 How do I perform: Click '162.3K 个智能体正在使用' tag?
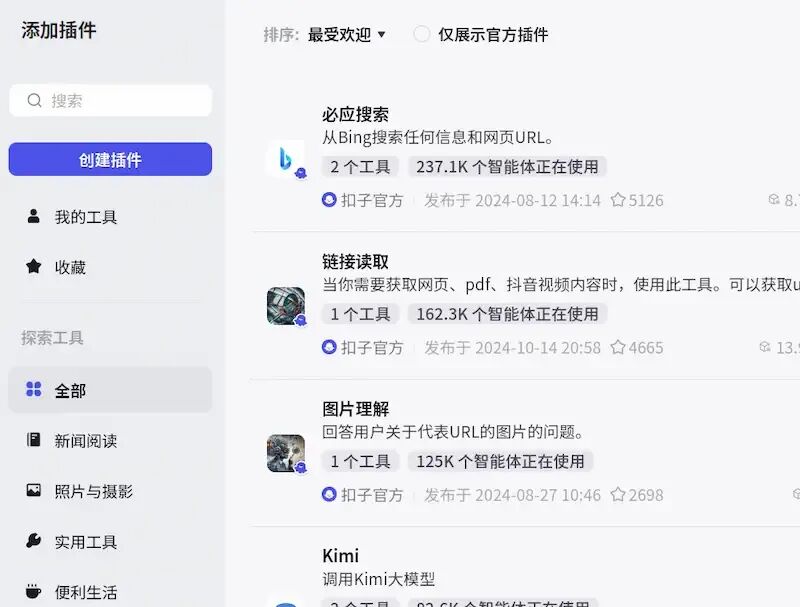click(x=507, y=314)
